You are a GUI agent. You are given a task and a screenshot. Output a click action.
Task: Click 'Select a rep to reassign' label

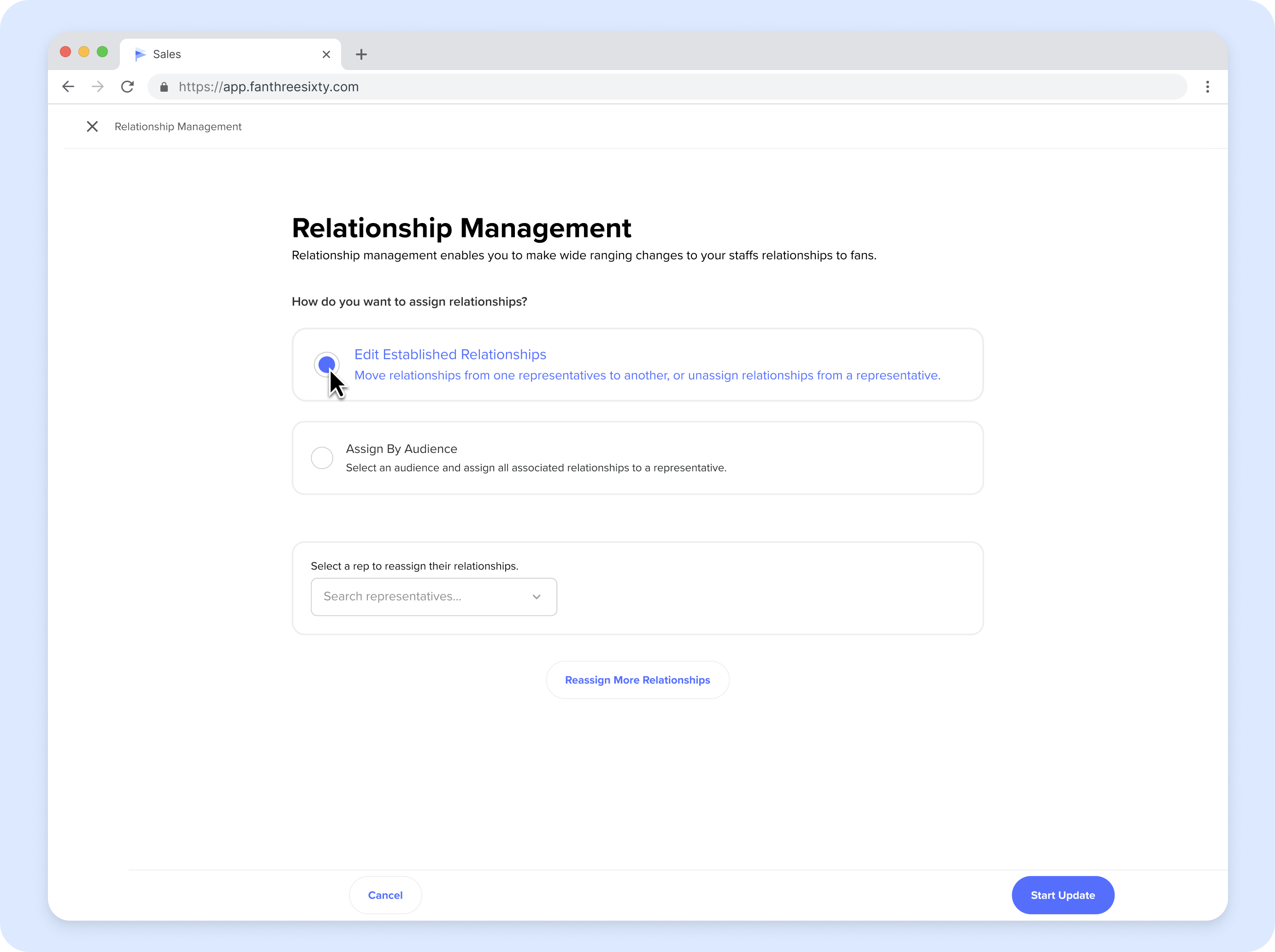point(414,566)
